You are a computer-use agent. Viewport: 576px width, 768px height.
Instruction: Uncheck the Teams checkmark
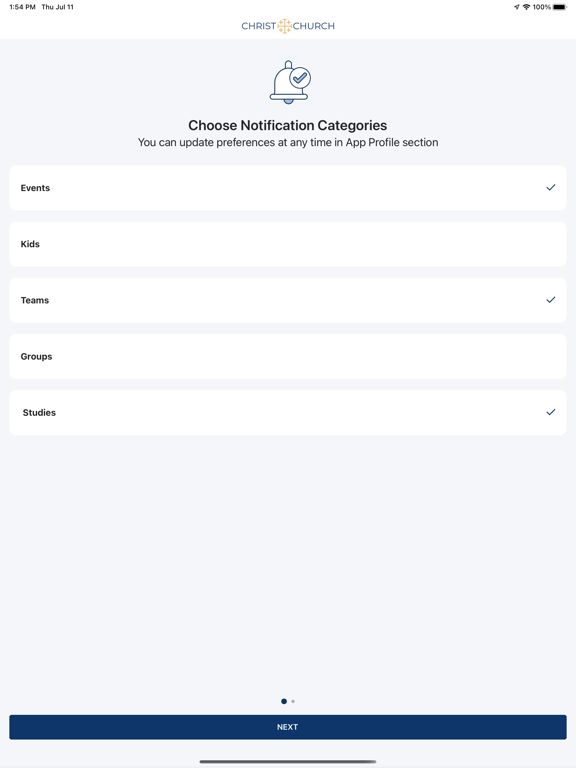coord(551,300)
